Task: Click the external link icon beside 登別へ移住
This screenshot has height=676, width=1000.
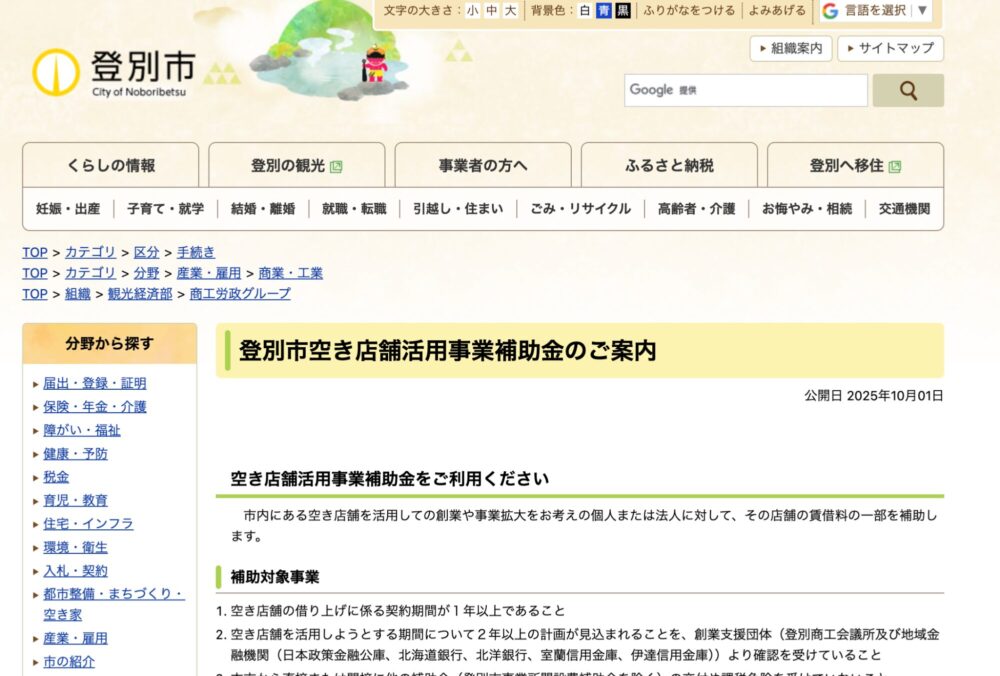Action: [894, 166]
